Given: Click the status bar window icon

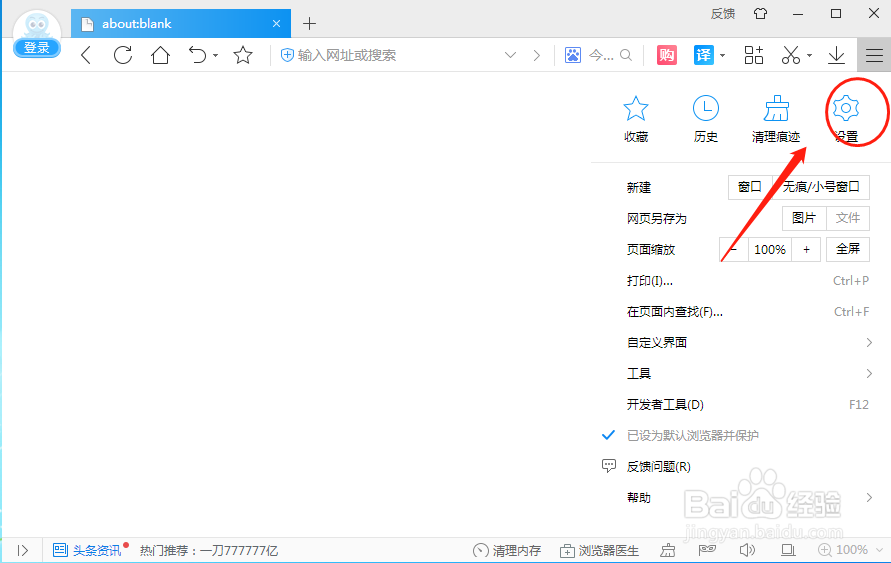Looking at the screenshot, I should coord(788,550).
